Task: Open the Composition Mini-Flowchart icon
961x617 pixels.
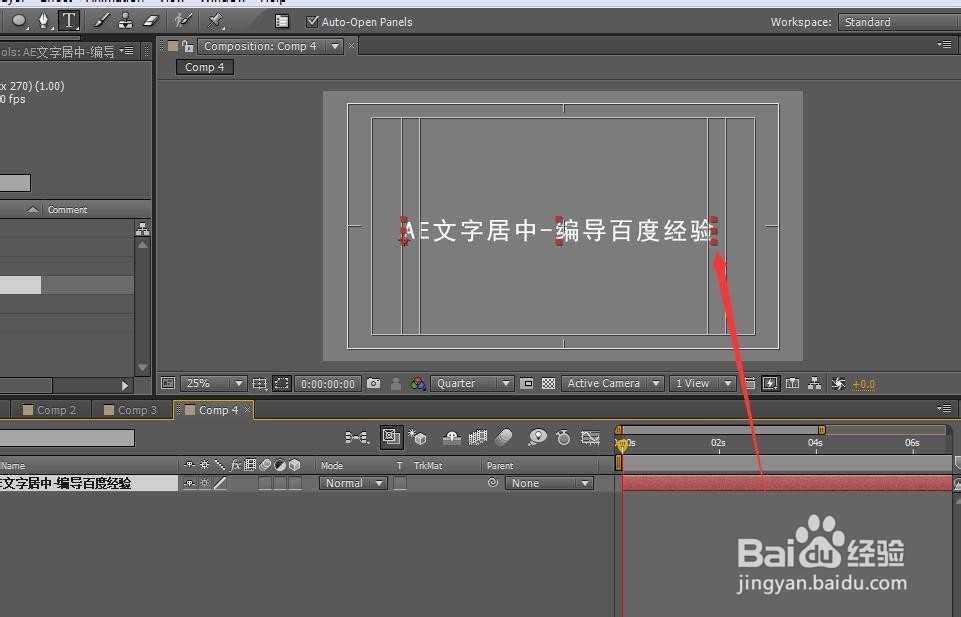Action: tap(357, 437)
